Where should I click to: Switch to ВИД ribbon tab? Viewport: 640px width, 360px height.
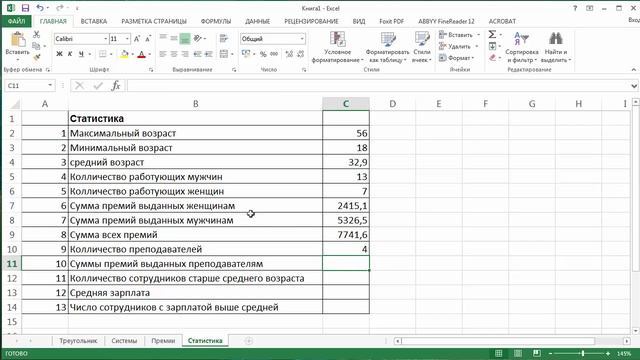(359, 21)
